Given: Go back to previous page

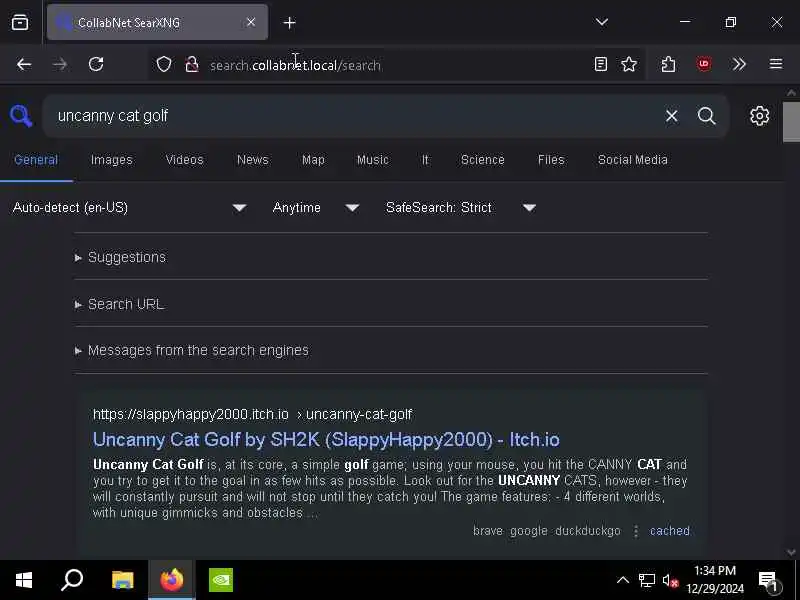Looking at the screenshot, I should pyautogui.click(x=24, y=64).
